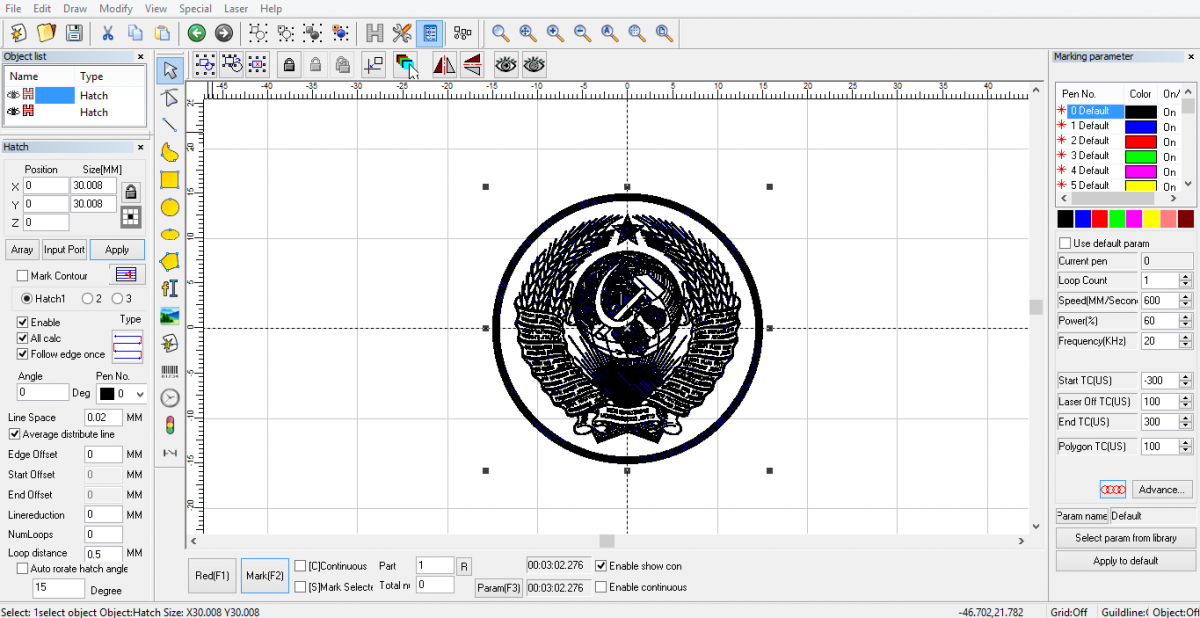Increase Loop Count with spinner up arrow
Image resolution: width=1200 pixels, height=618 pixels.
click(x=1186, y=277)
